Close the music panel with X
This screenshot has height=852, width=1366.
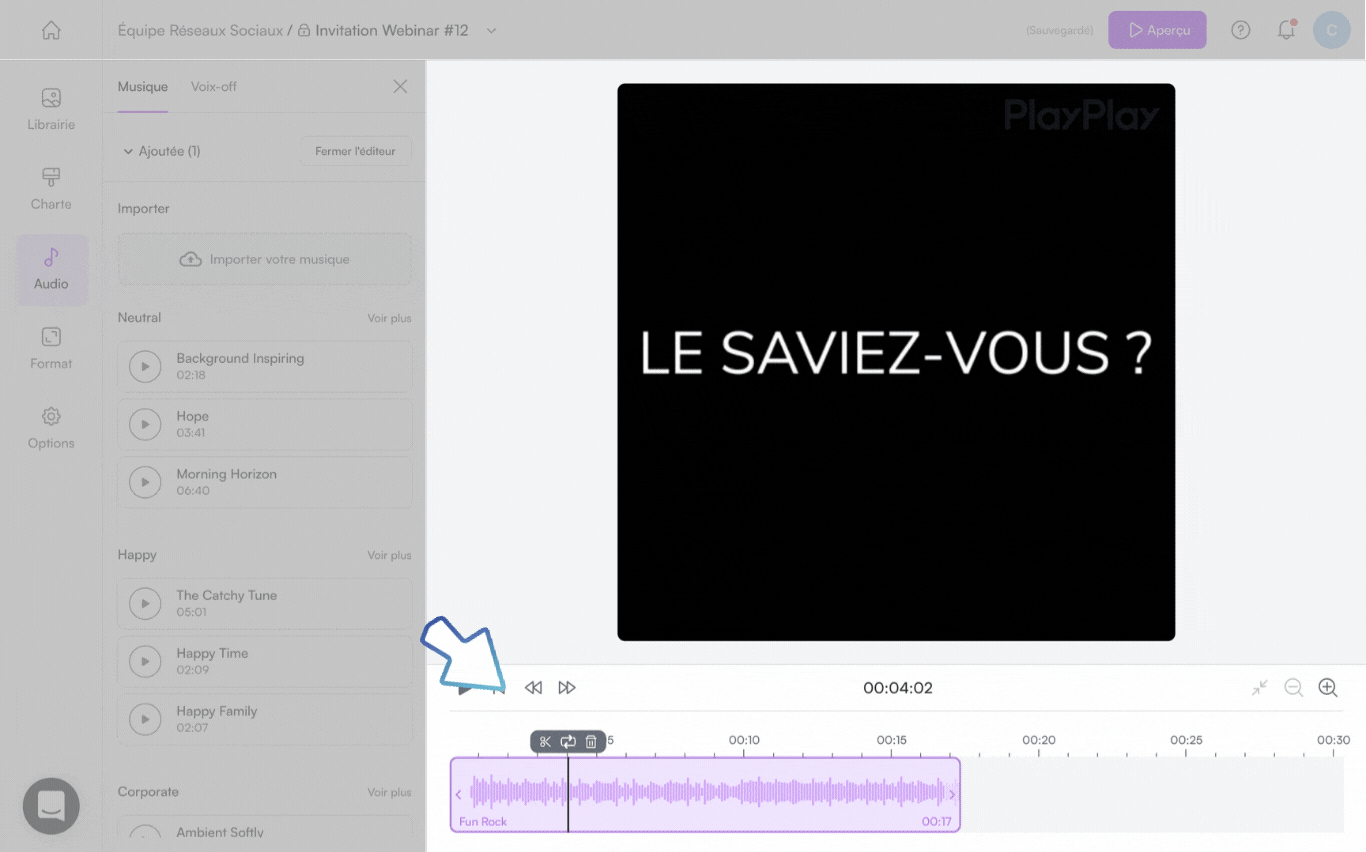tap(400, 87)
